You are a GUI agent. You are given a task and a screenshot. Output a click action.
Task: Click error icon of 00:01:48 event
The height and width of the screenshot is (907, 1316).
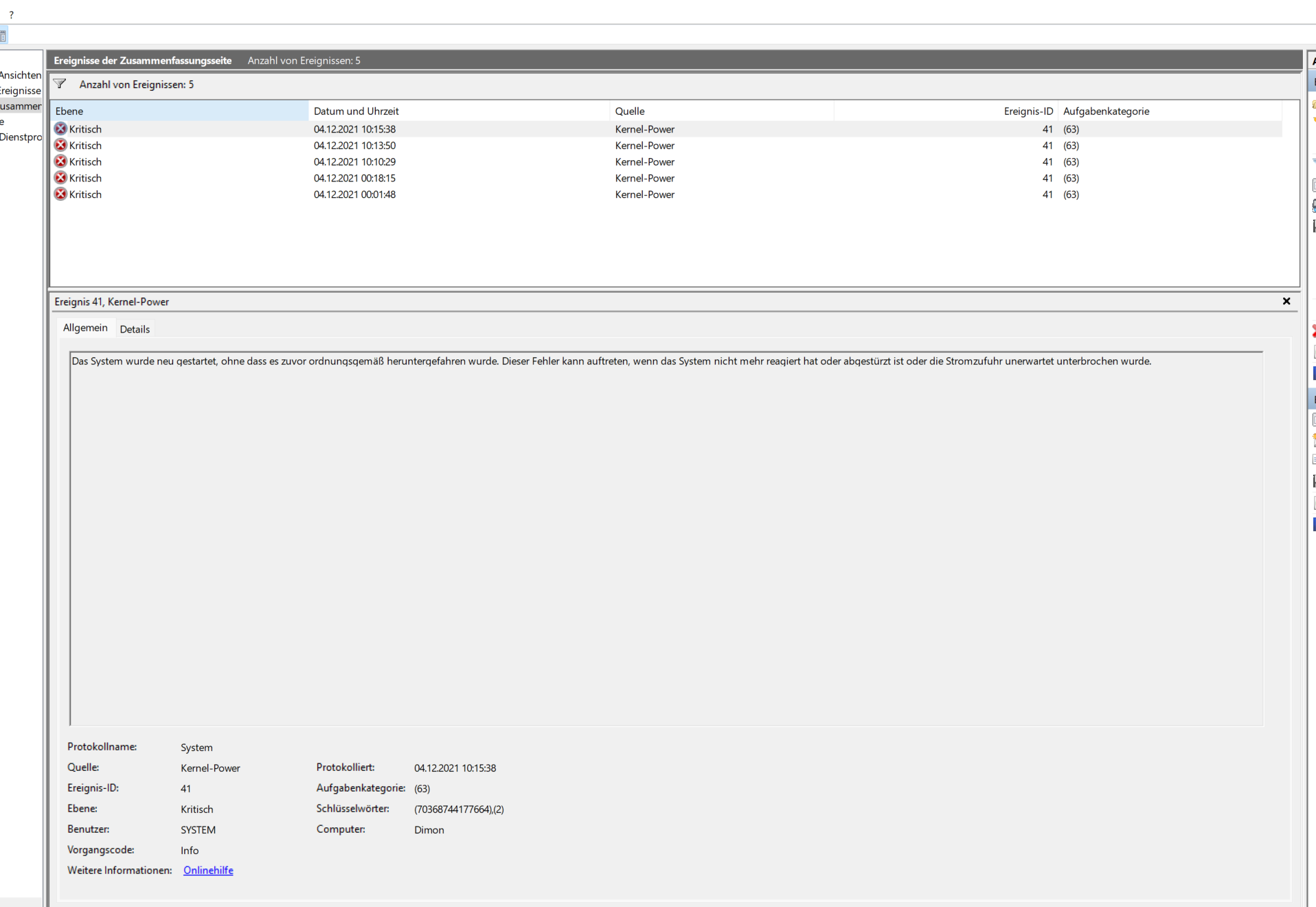(60, 194)
